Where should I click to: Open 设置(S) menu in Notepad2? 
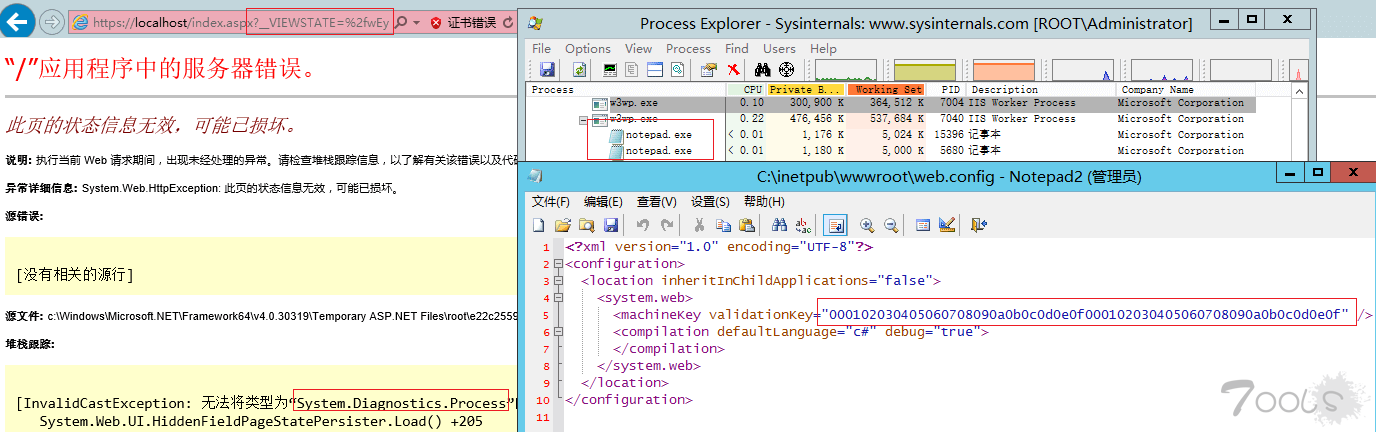(710, 202)
